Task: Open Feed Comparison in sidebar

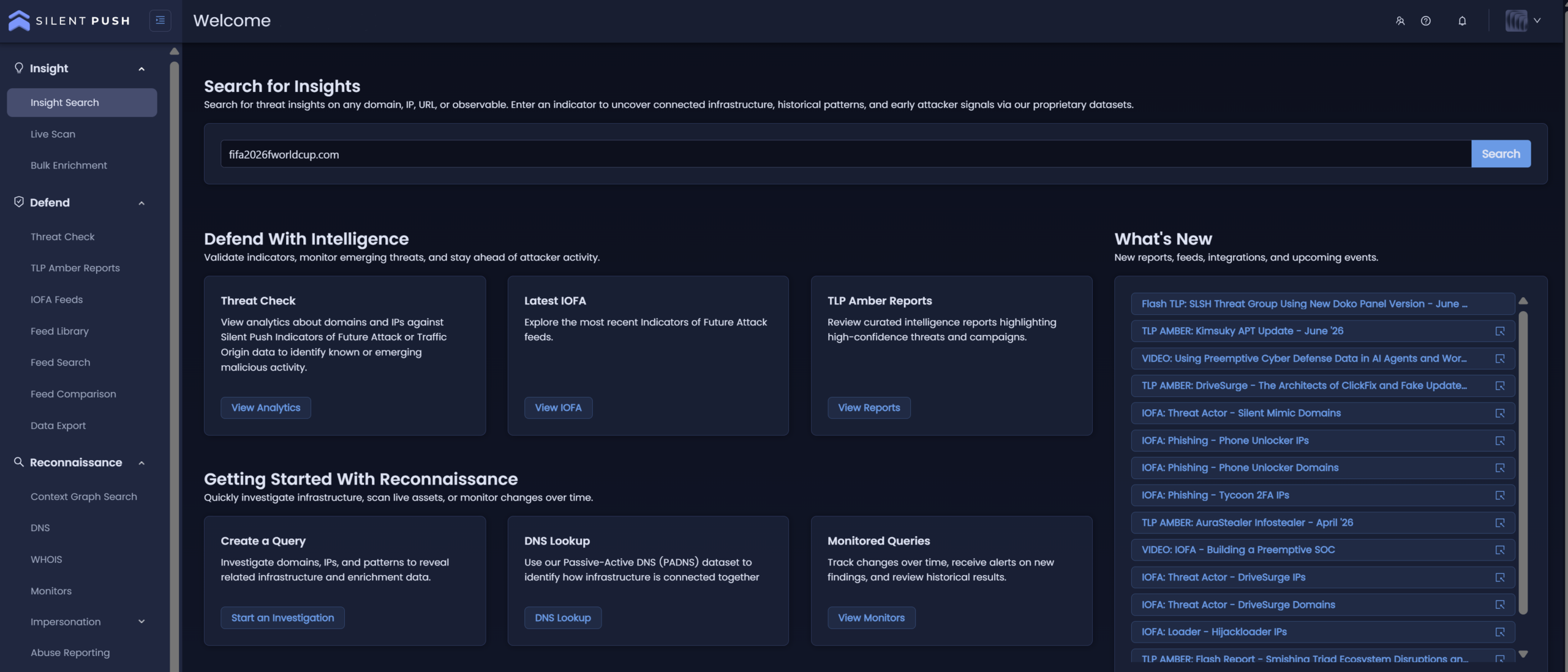Action: coord(73,393)
